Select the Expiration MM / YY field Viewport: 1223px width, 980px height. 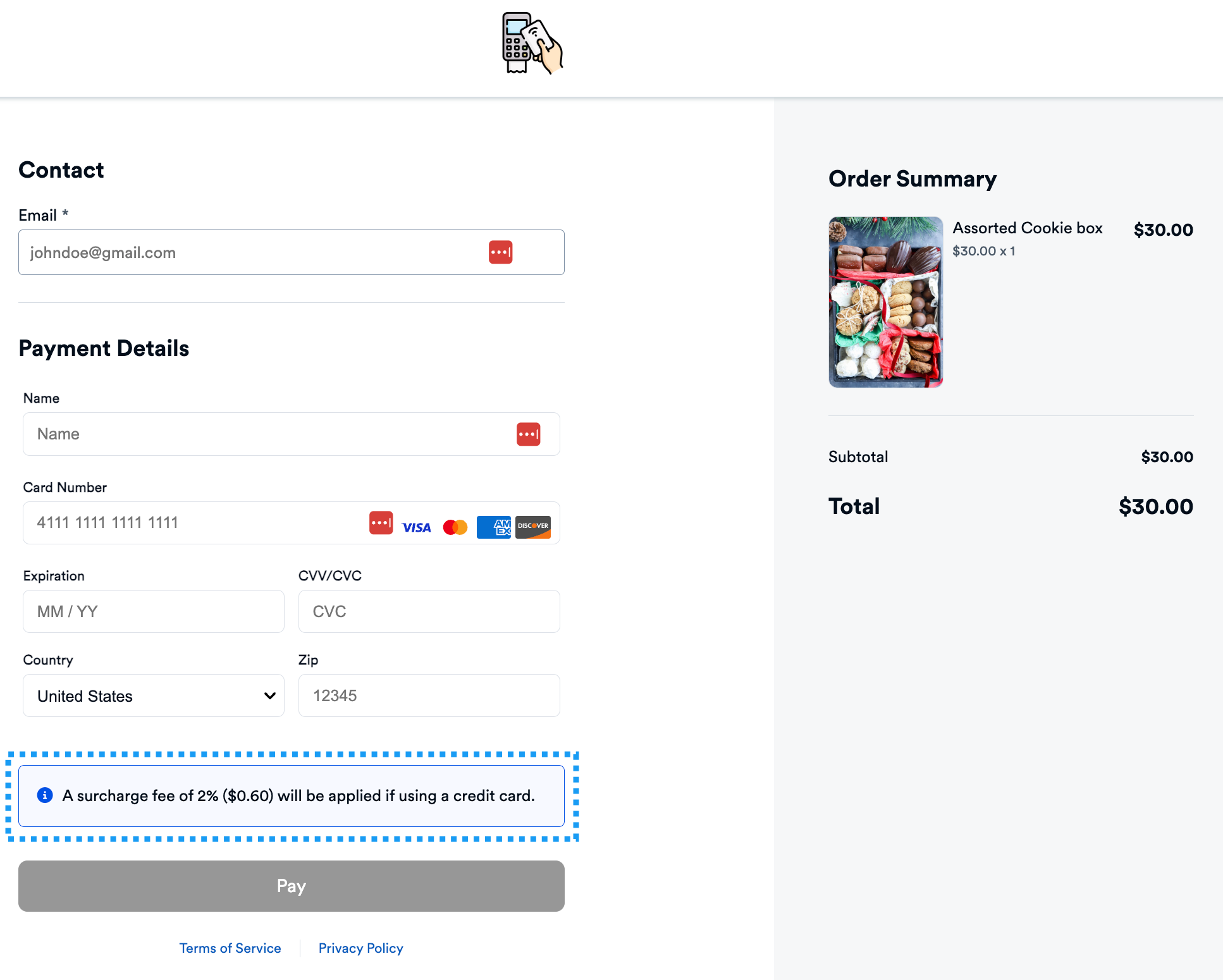[153, 611]
